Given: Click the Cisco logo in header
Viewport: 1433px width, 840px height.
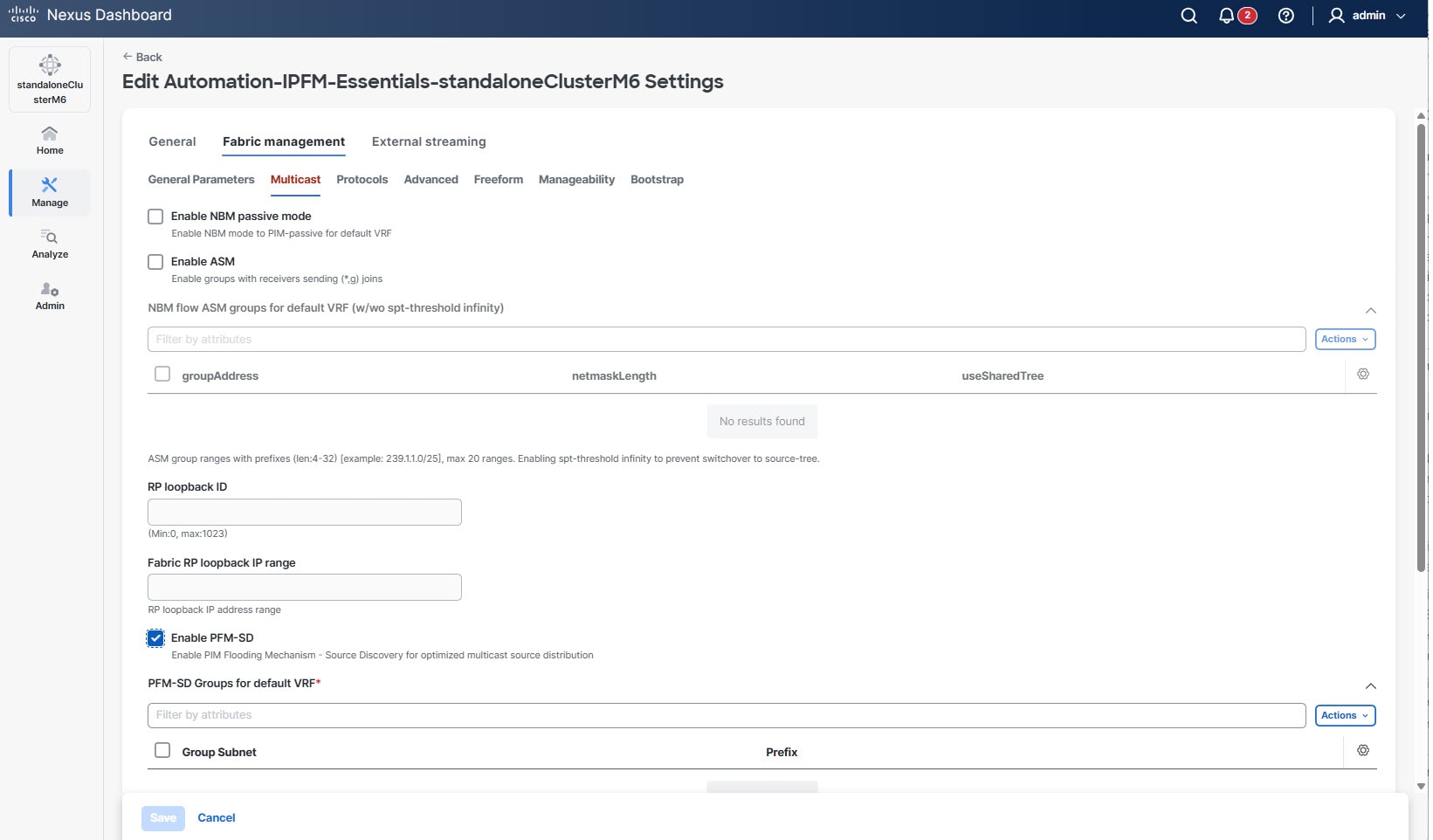Looking at the screenshot, I should 24,14.
